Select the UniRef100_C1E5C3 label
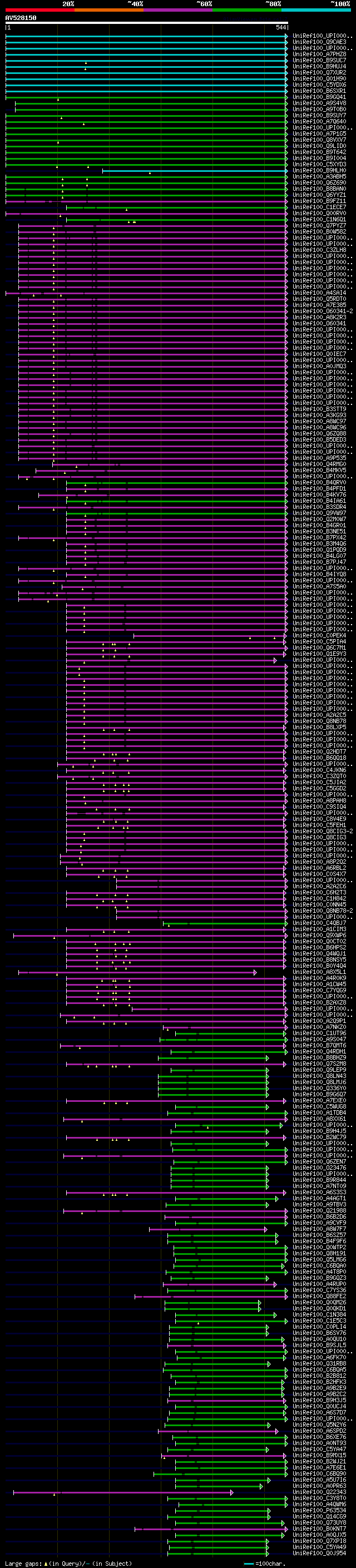Screen dimensions: 356x1568 [319, 1320]
